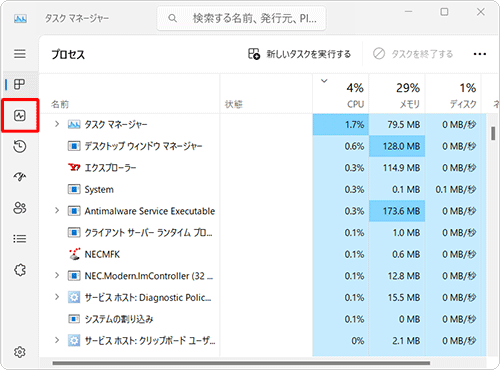Click the 79.5 MB memory cell
Screen dimensions: 500x370
pos(397,124)
